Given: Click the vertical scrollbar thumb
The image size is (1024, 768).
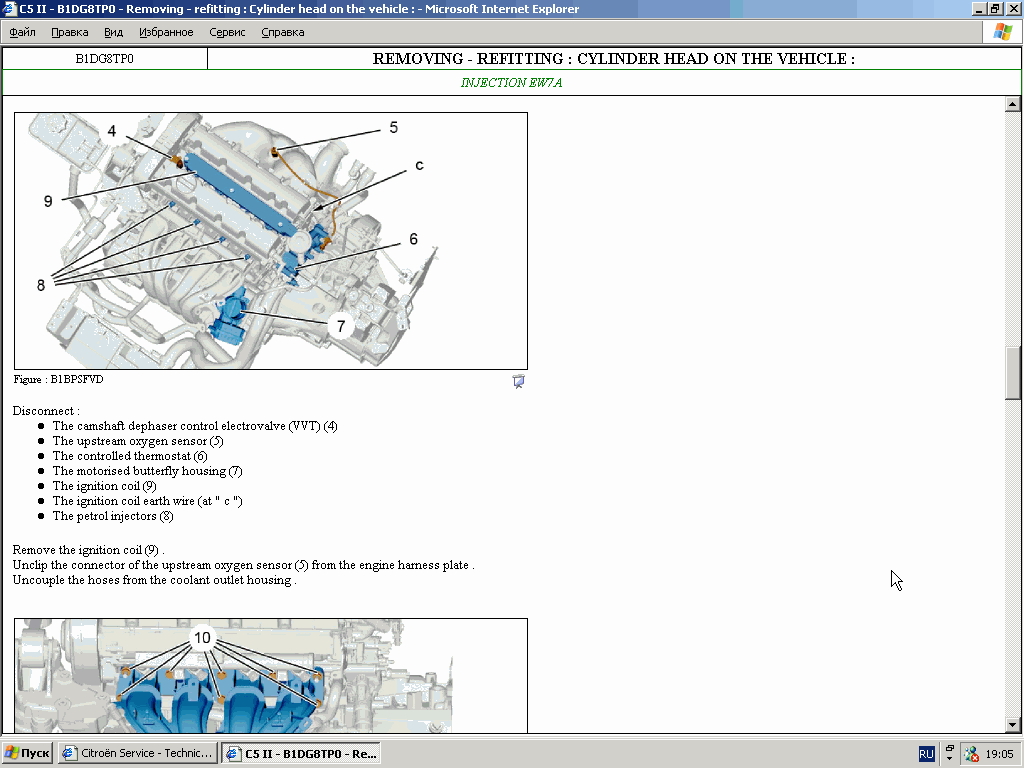Looking at the screenshot, I should pos(1012,372).
